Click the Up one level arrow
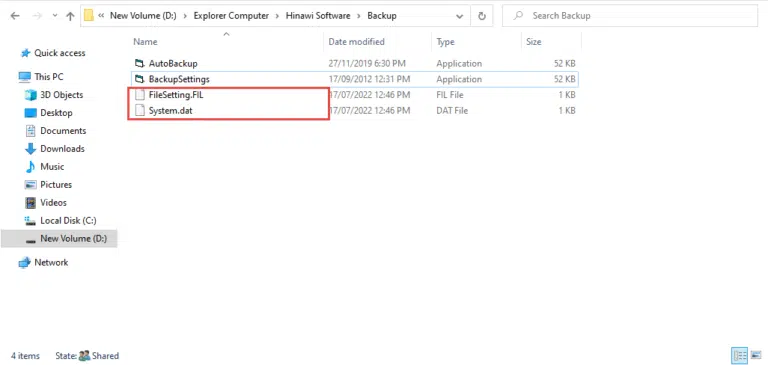The height and width of the screenshot is (365, 768). pos(70,16)
